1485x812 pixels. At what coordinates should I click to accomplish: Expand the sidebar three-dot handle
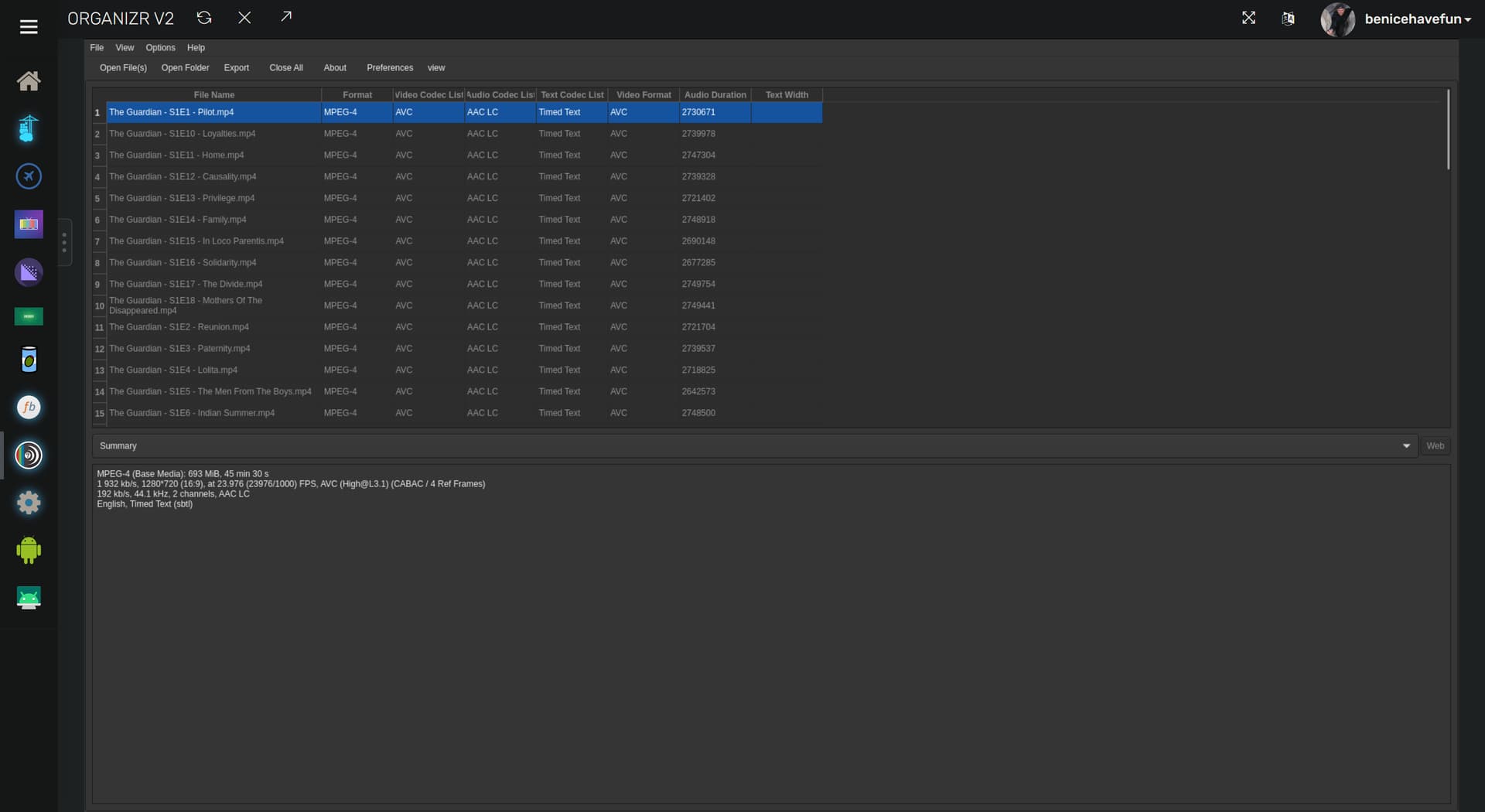point(64,242)
